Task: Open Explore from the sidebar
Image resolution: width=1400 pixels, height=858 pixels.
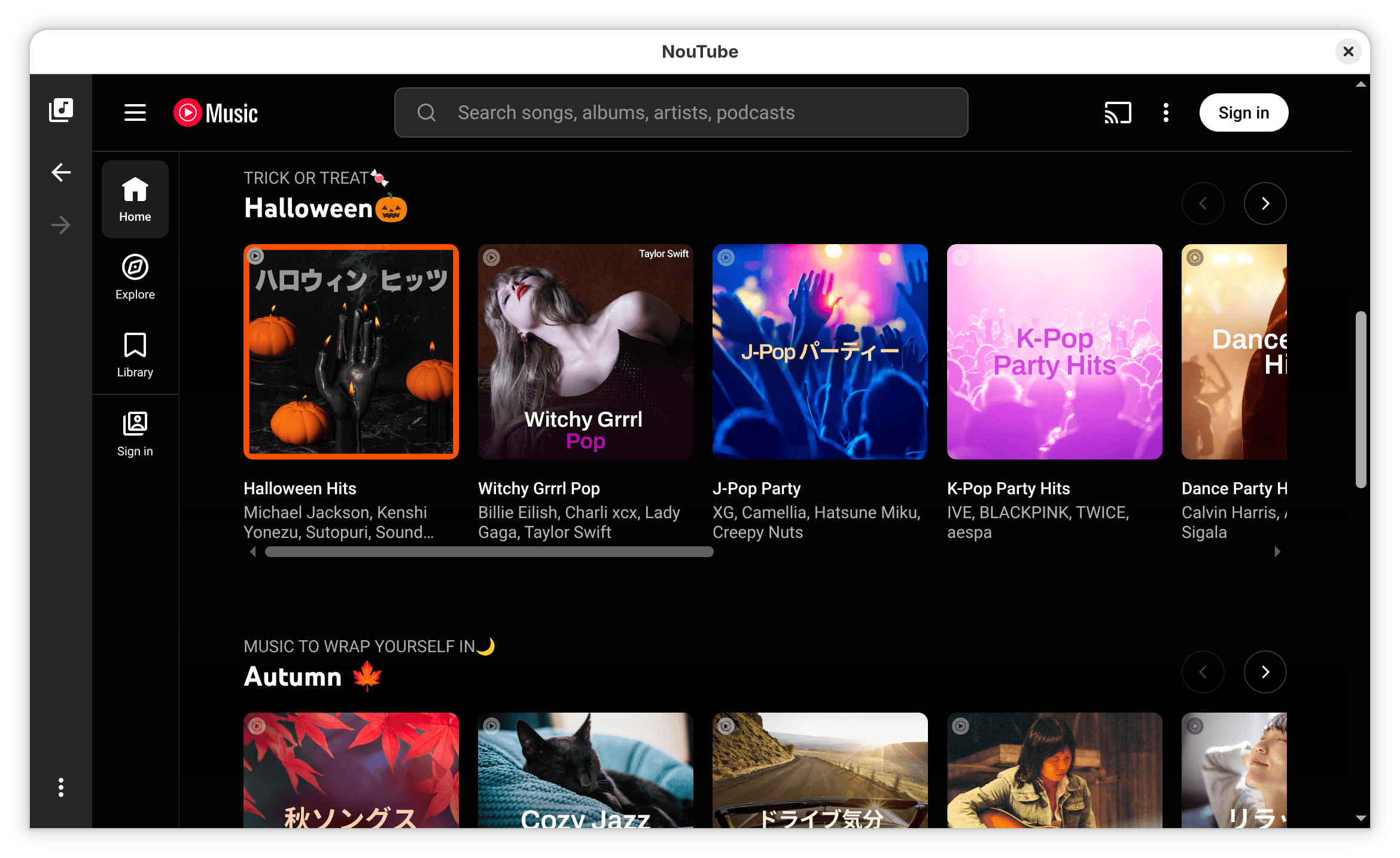Action: click(135, 276)
